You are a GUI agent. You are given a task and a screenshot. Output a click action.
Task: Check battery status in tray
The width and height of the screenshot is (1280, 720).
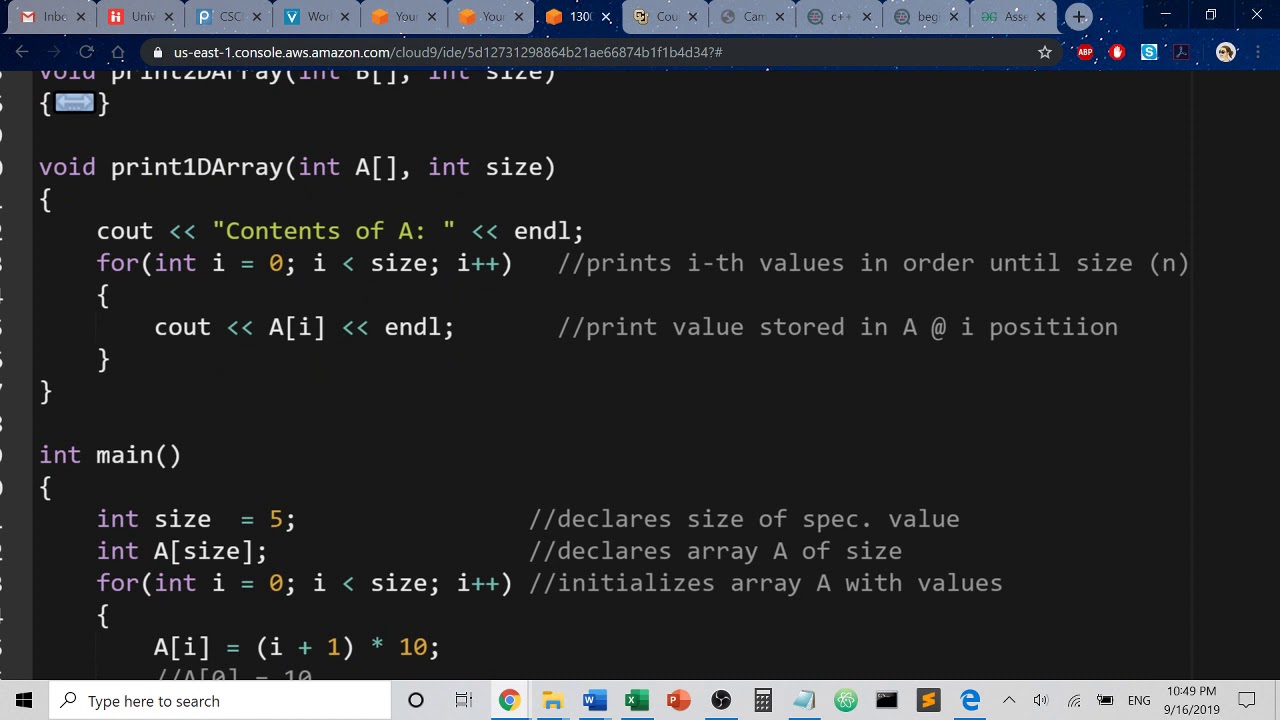[1106, 700]
